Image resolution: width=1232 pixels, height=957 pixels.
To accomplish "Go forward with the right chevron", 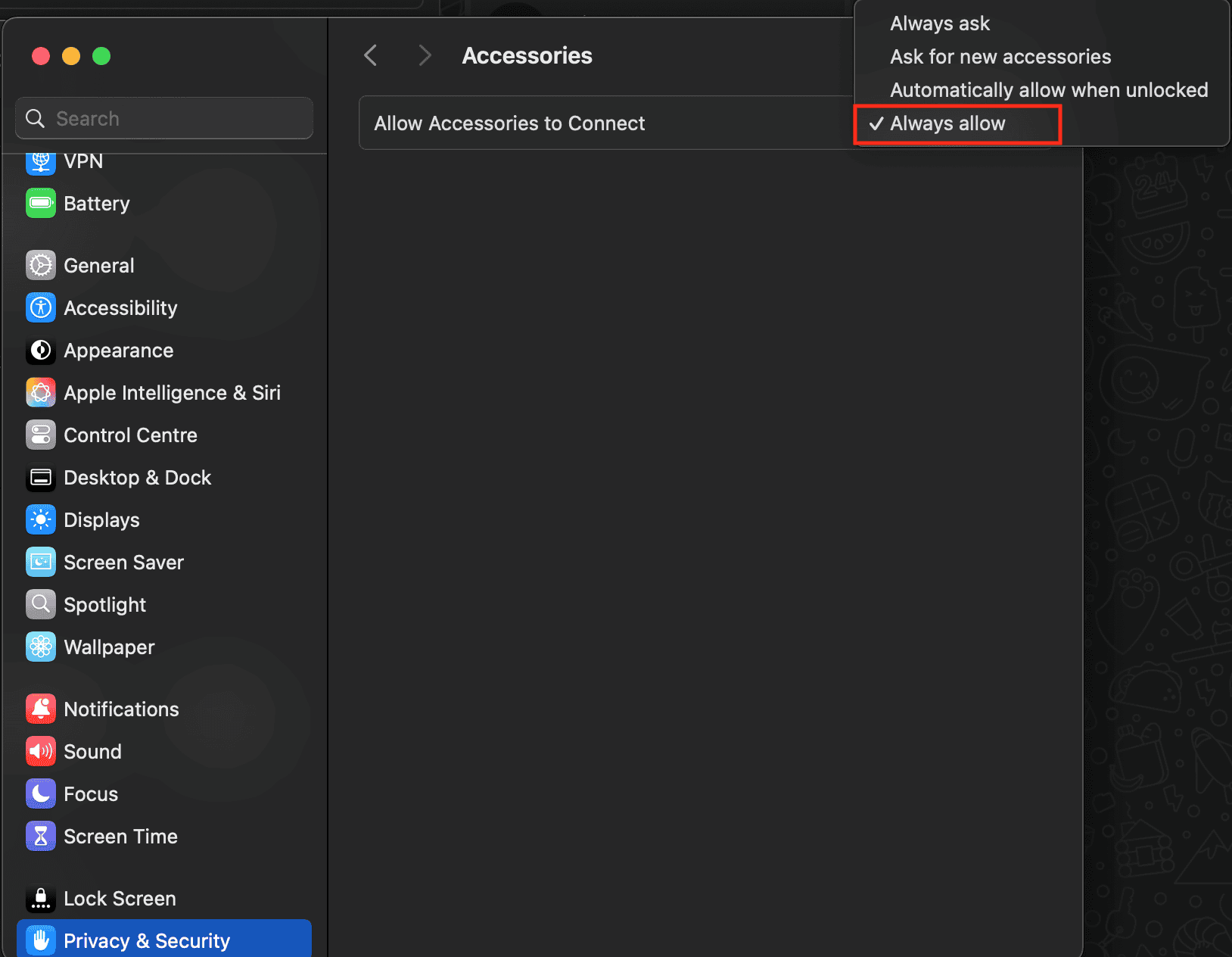I will [425, 55].
